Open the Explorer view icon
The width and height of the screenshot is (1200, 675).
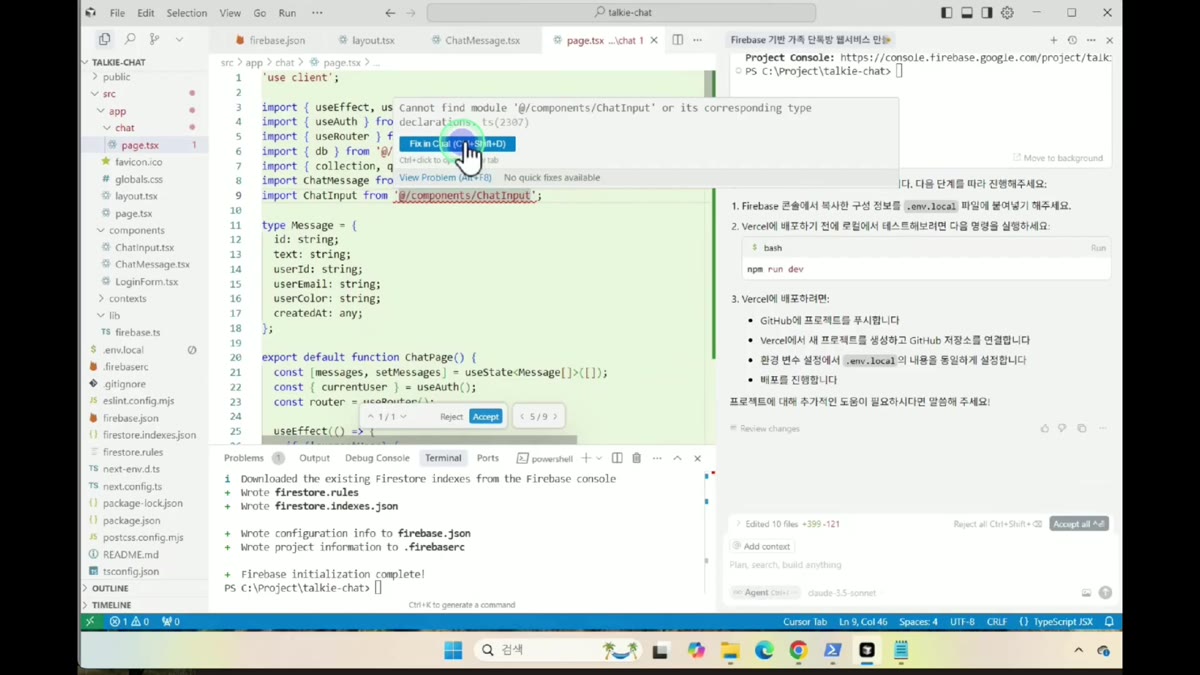pyautogui.click(x=104, y=39)
